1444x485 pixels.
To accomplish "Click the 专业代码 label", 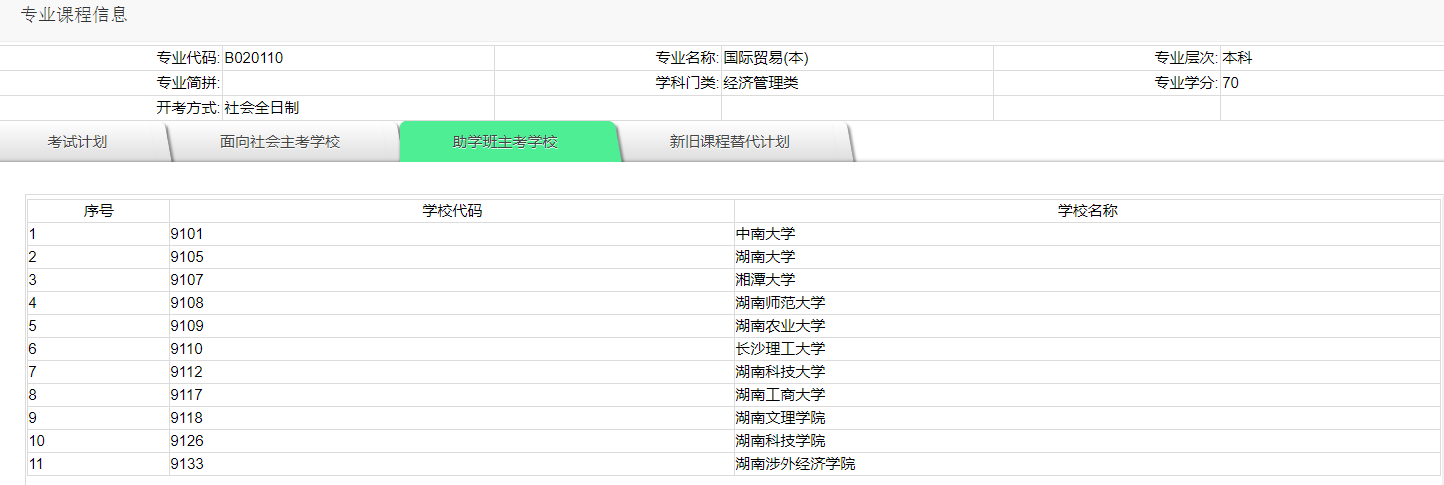I will tap(188, 58).
